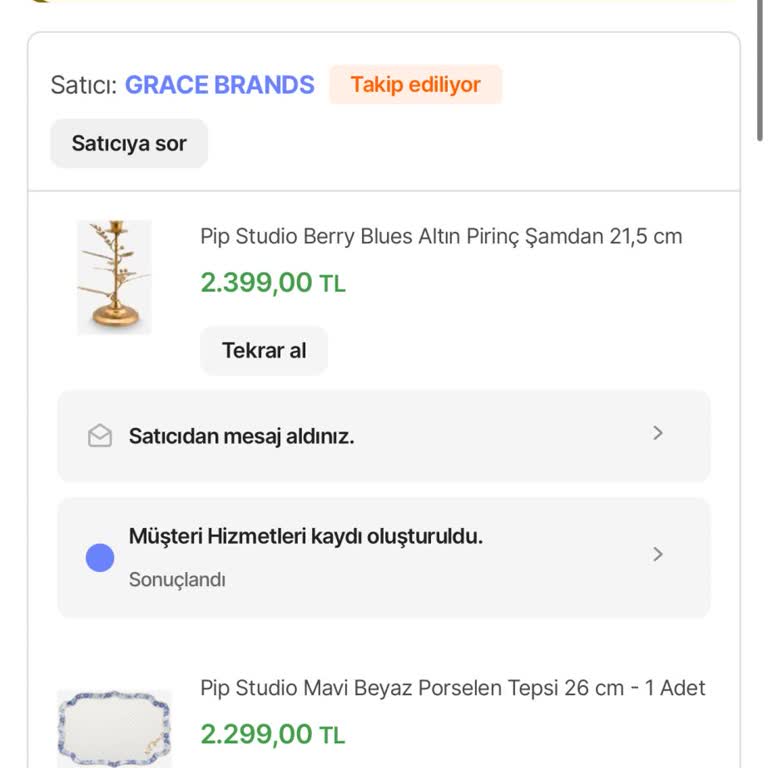This screenshot has height=768, width=768.
Task: Open the envelope icon for seller message
Action: pyautogui.click(x=100, y=436)
